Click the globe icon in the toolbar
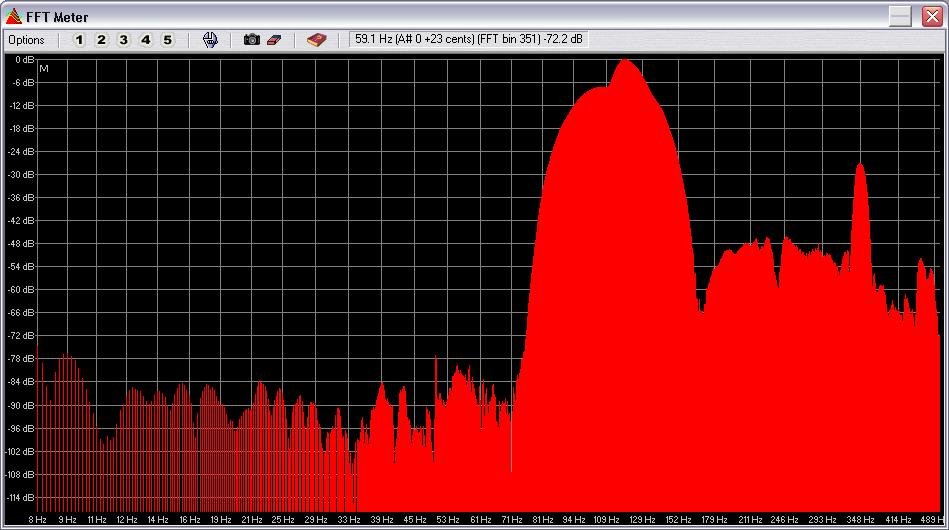Image resolution: width=949 pixels, height=530 pixels. click(x=210, y=40)
